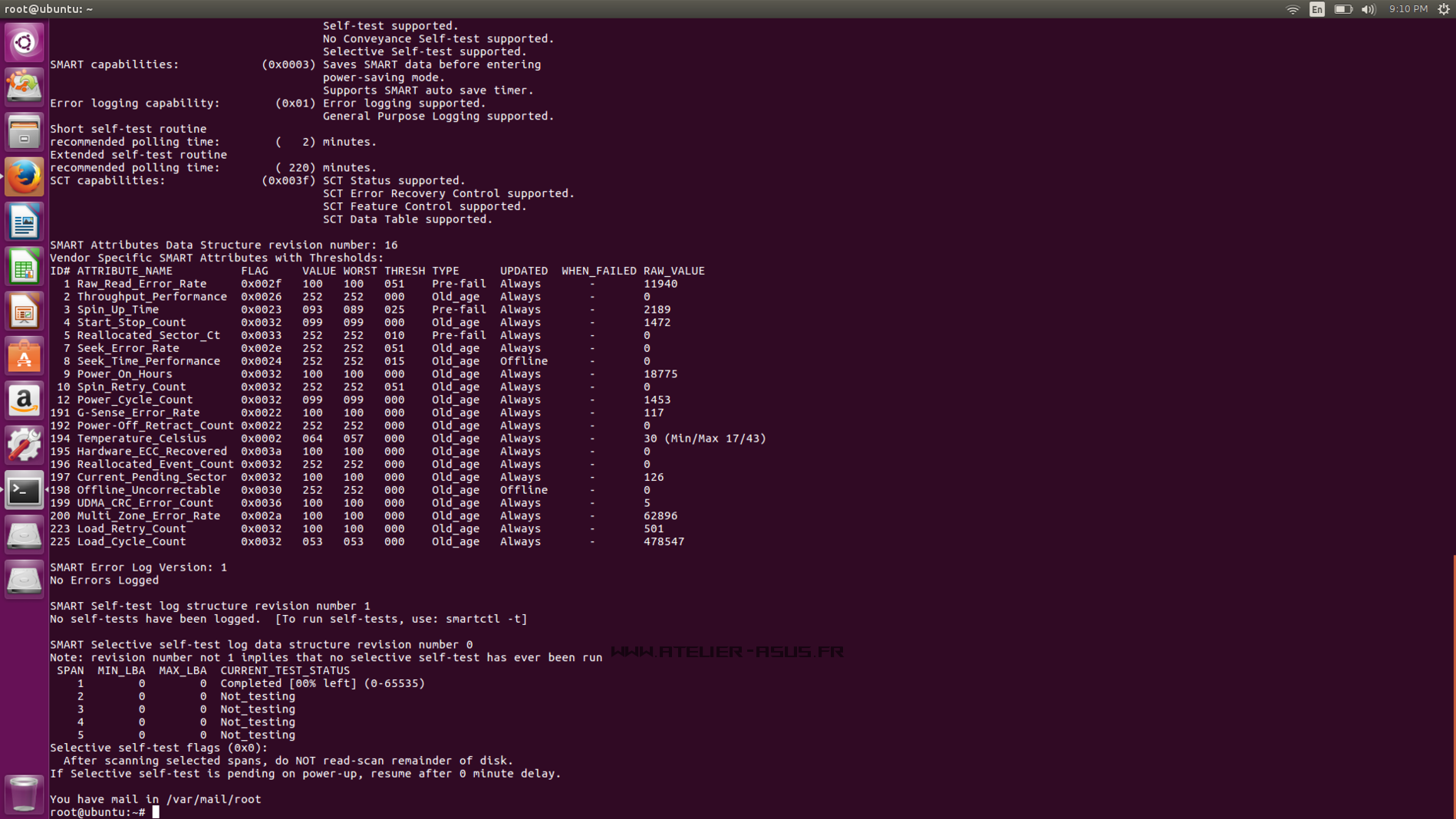
Task: Launch the Install Ubuntu icon
Action: pos(24,87)
